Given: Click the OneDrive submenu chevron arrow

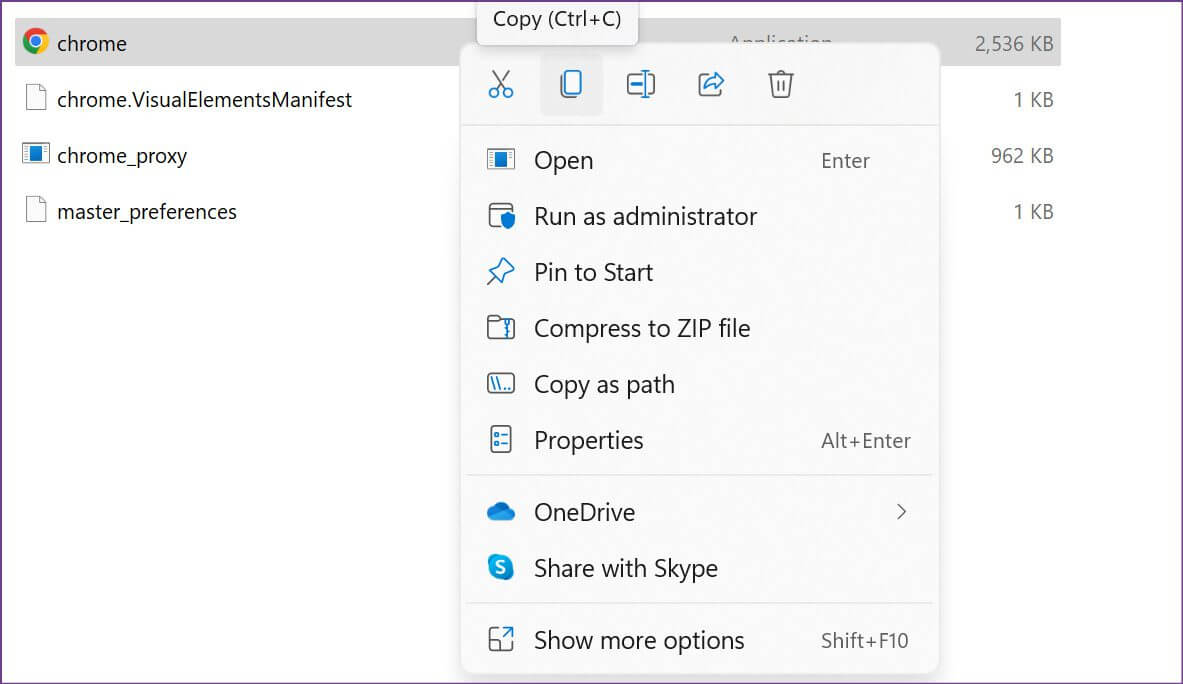Looking at the screenshot, I should pos(902,512).
